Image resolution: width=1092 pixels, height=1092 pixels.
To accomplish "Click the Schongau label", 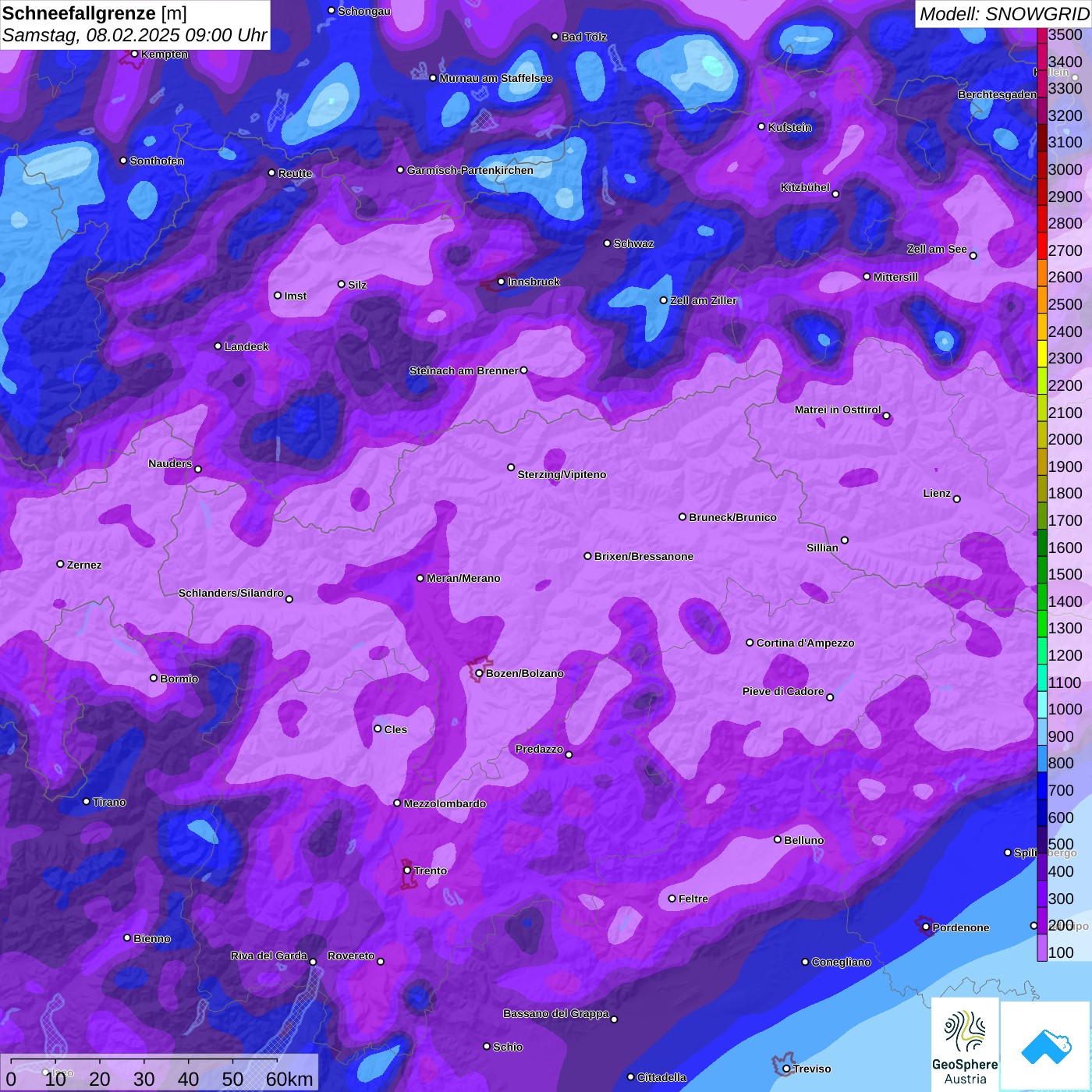I will 364,11.
